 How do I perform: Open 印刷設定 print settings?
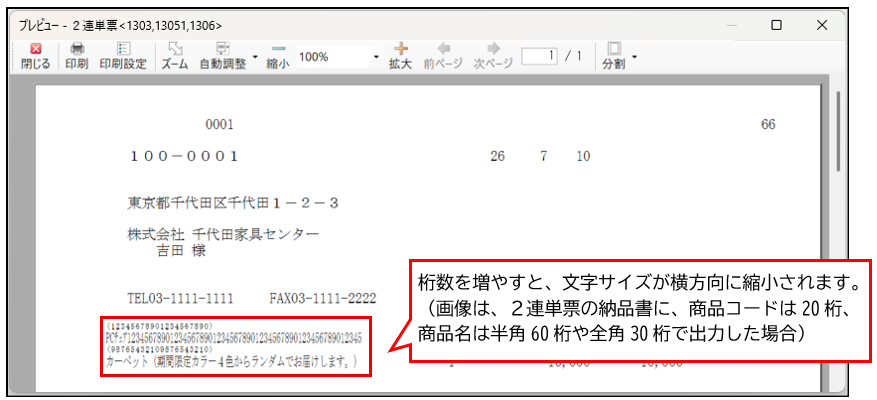(x=122, y=57)
